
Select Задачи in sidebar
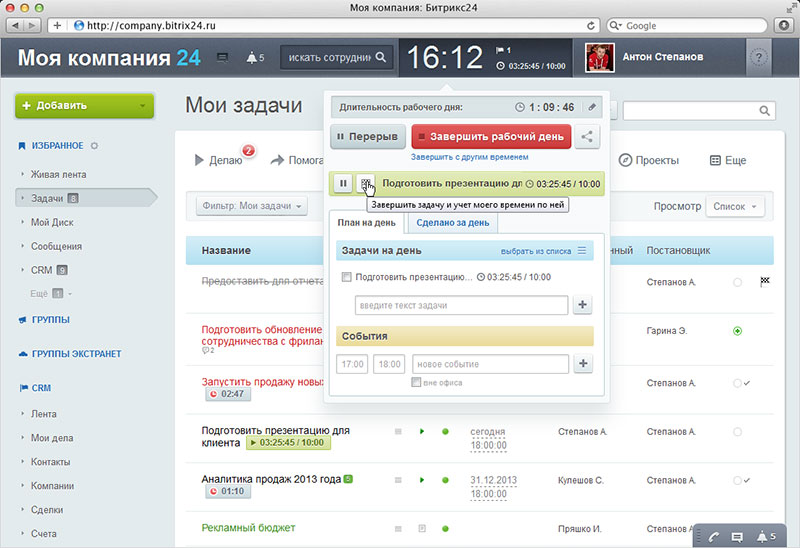click(x=84, y=198)
